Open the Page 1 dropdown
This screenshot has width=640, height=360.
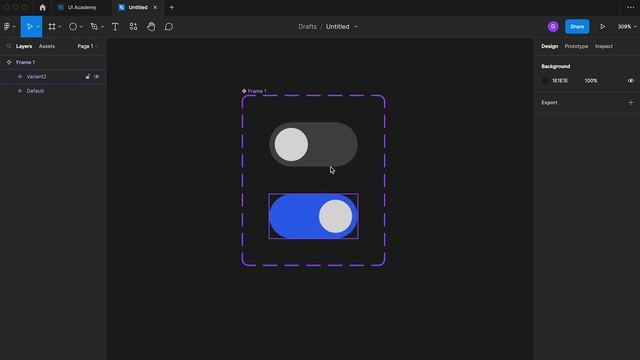(87, 46)
